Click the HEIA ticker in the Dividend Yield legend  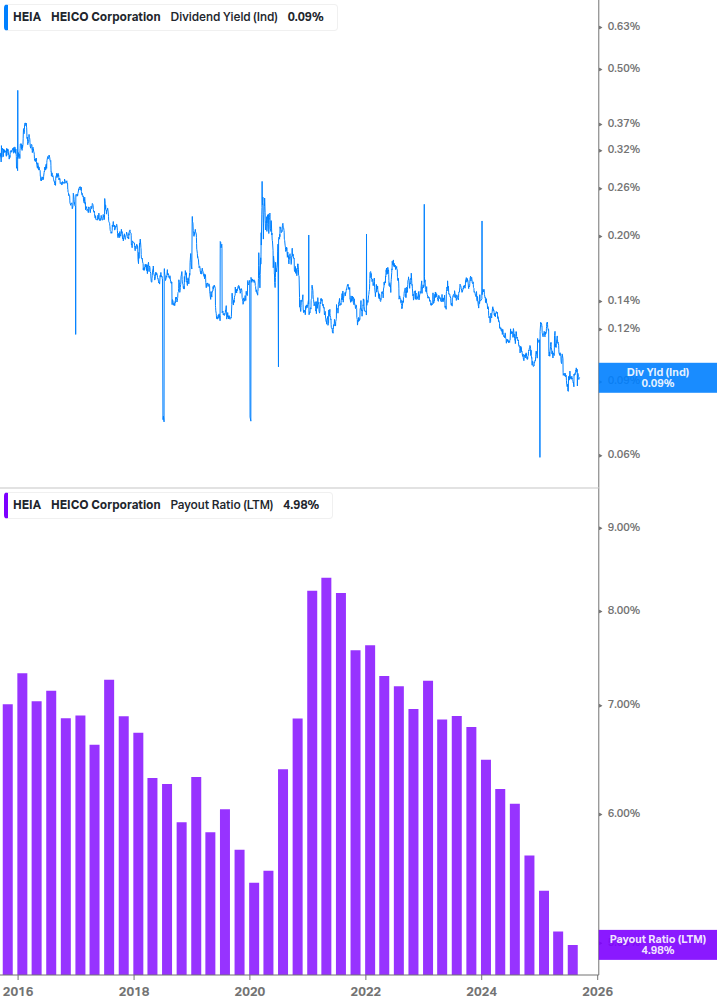27,17
